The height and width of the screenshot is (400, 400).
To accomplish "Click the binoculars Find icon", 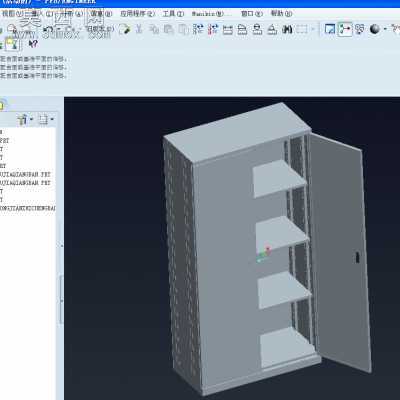I will [287, 29].
